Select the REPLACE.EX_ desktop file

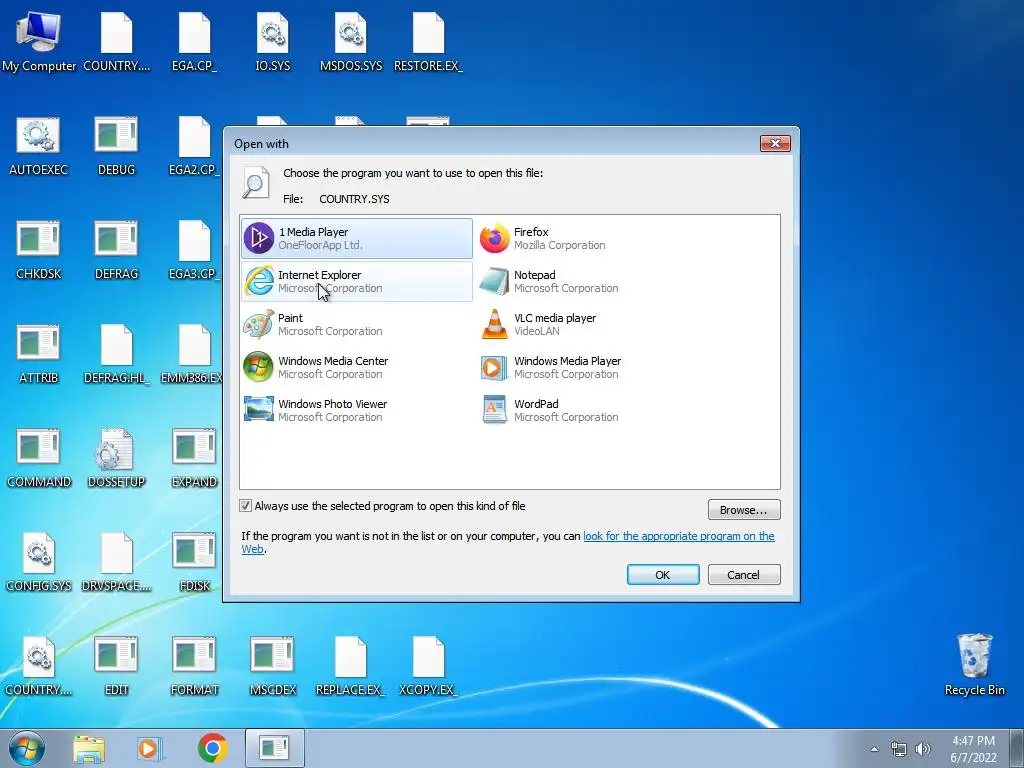click(351, 666)
